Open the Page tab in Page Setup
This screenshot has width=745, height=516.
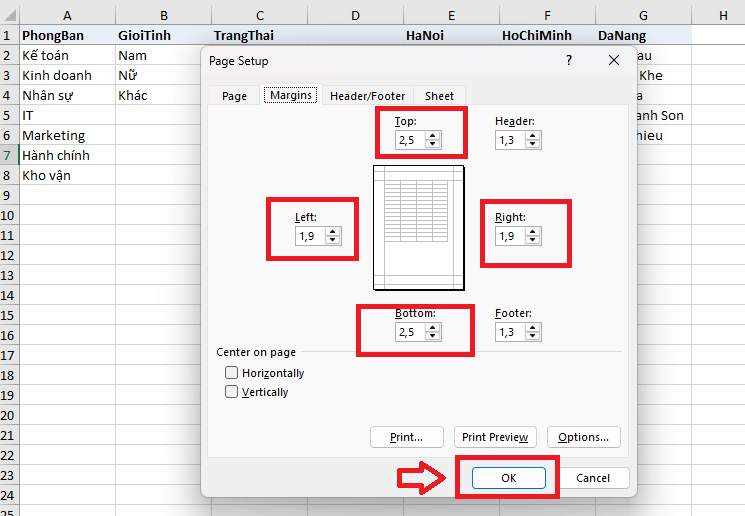point(234,96)
